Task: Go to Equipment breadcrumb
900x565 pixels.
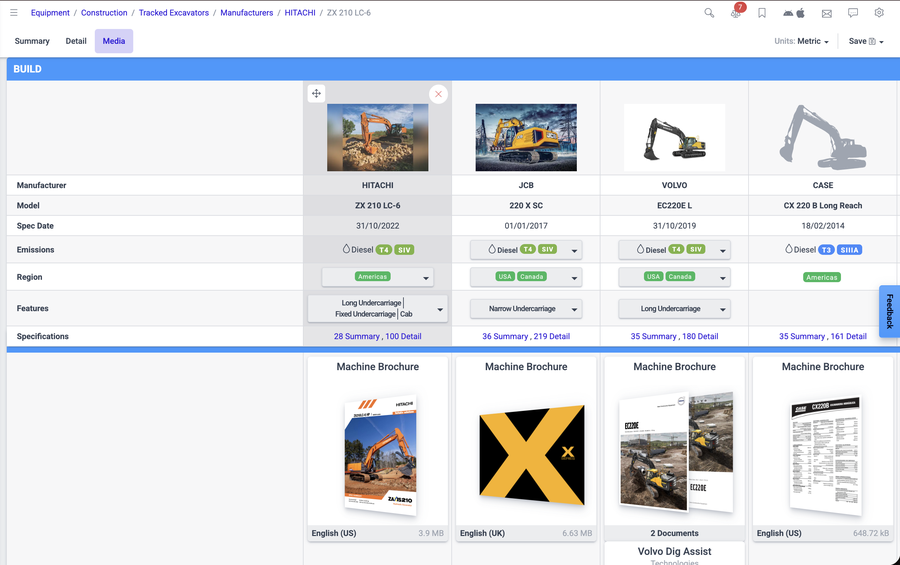Action: pos(50,13)
